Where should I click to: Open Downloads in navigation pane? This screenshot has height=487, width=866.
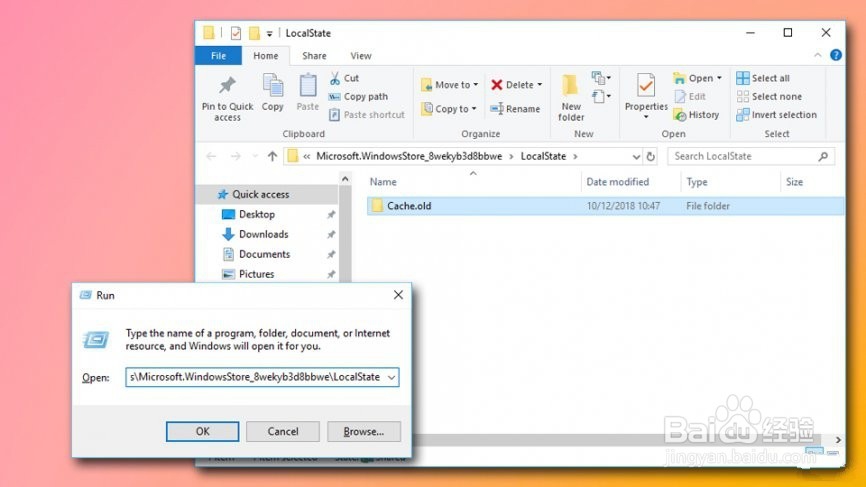pos(263,234)
